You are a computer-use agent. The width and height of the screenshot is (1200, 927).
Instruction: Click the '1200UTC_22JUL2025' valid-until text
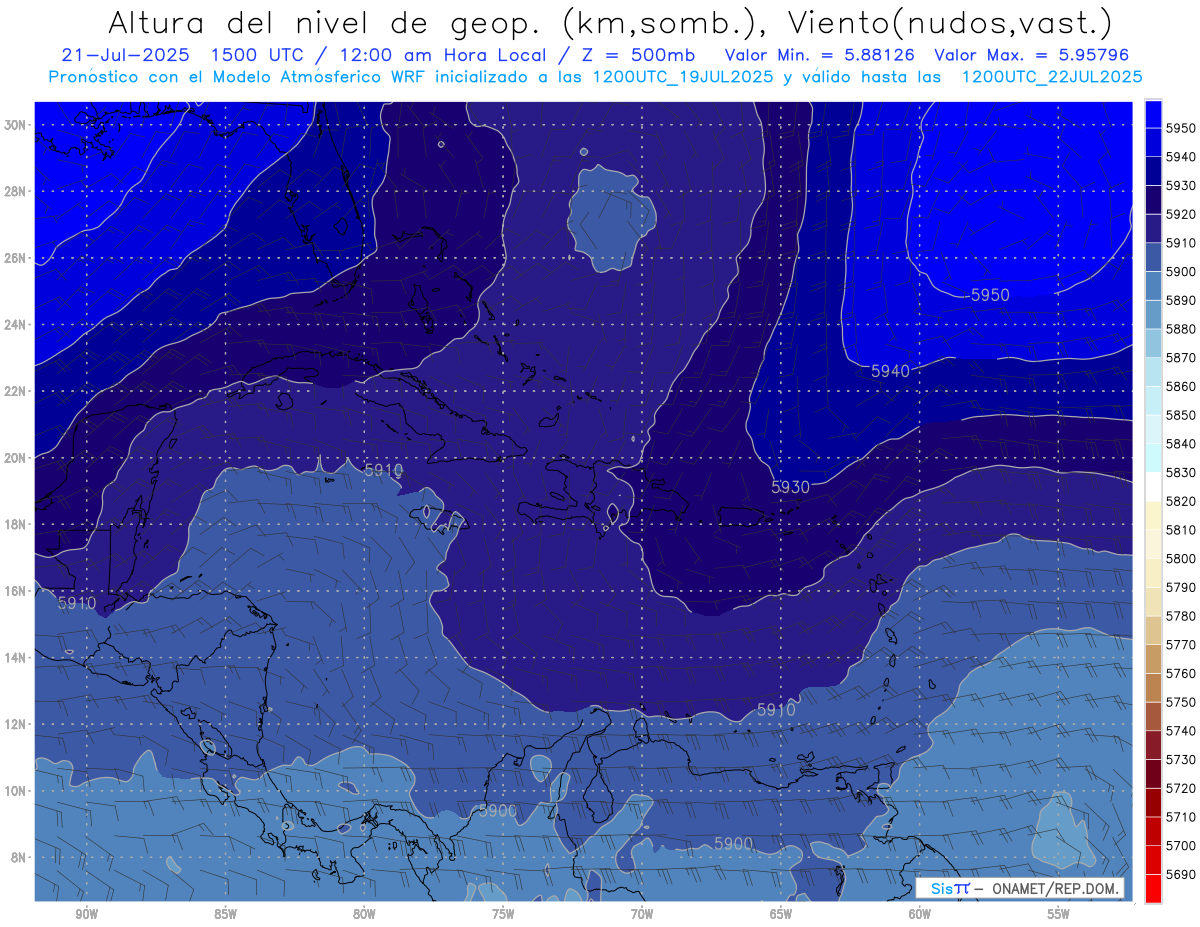click(1052, 76)
